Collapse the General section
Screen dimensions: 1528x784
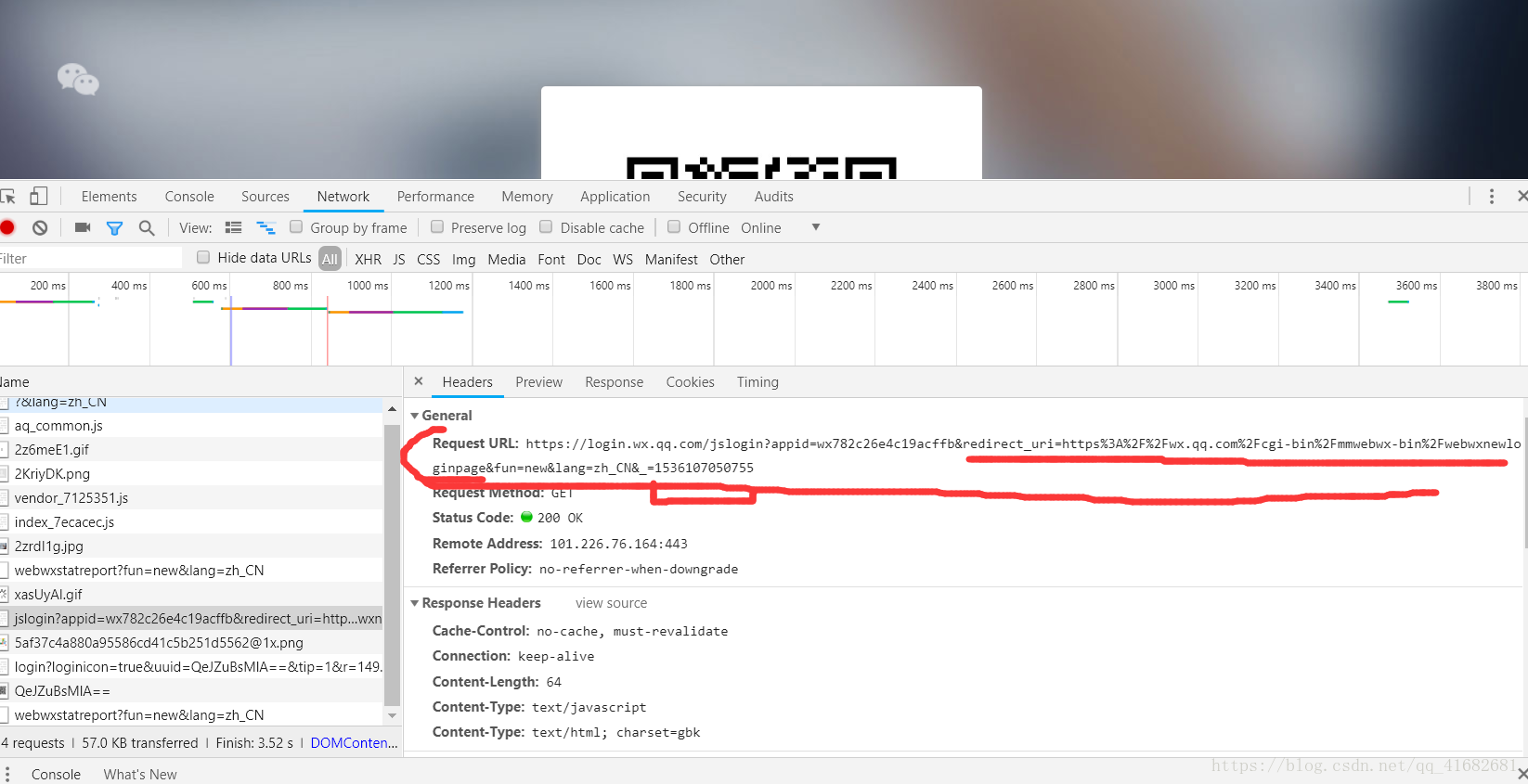click(415, 416)
